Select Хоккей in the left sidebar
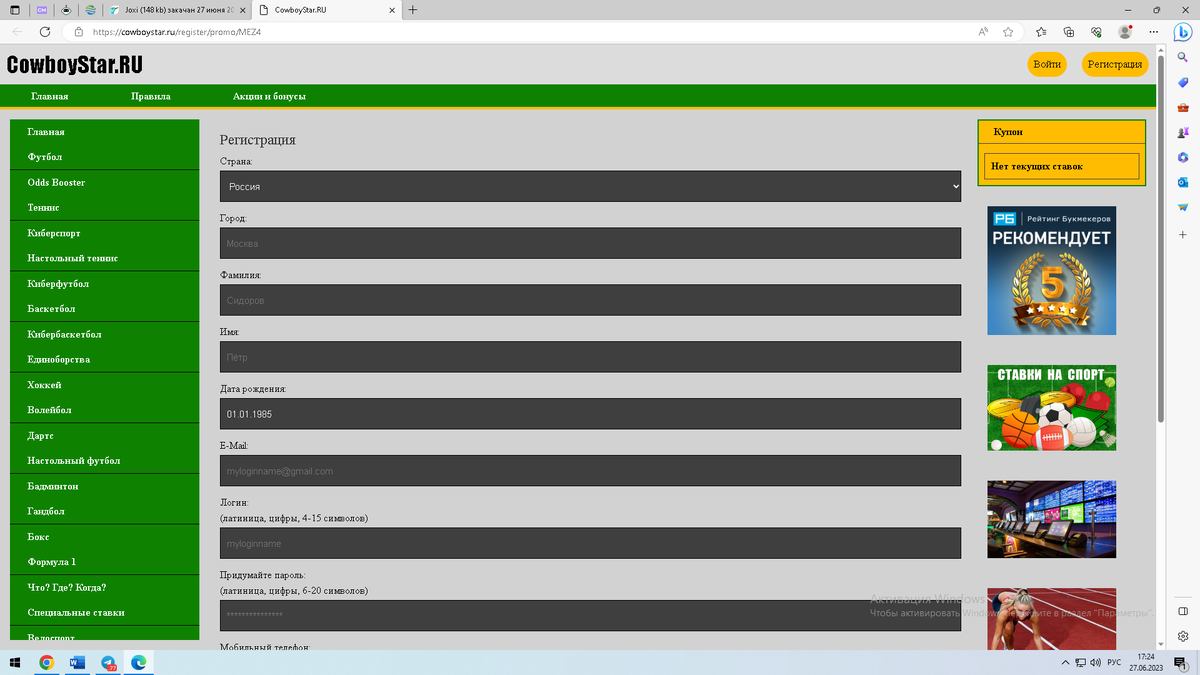The image size is (1200, 675). (104, 385)
